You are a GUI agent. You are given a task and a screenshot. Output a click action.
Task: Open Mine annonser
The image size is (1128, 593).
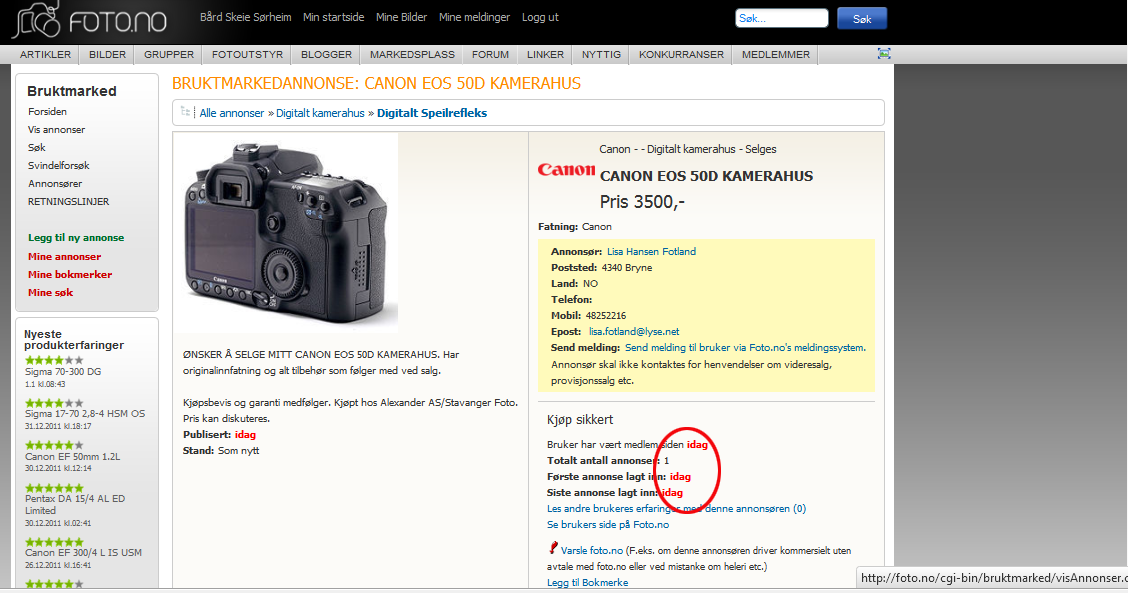pos(64,256)
